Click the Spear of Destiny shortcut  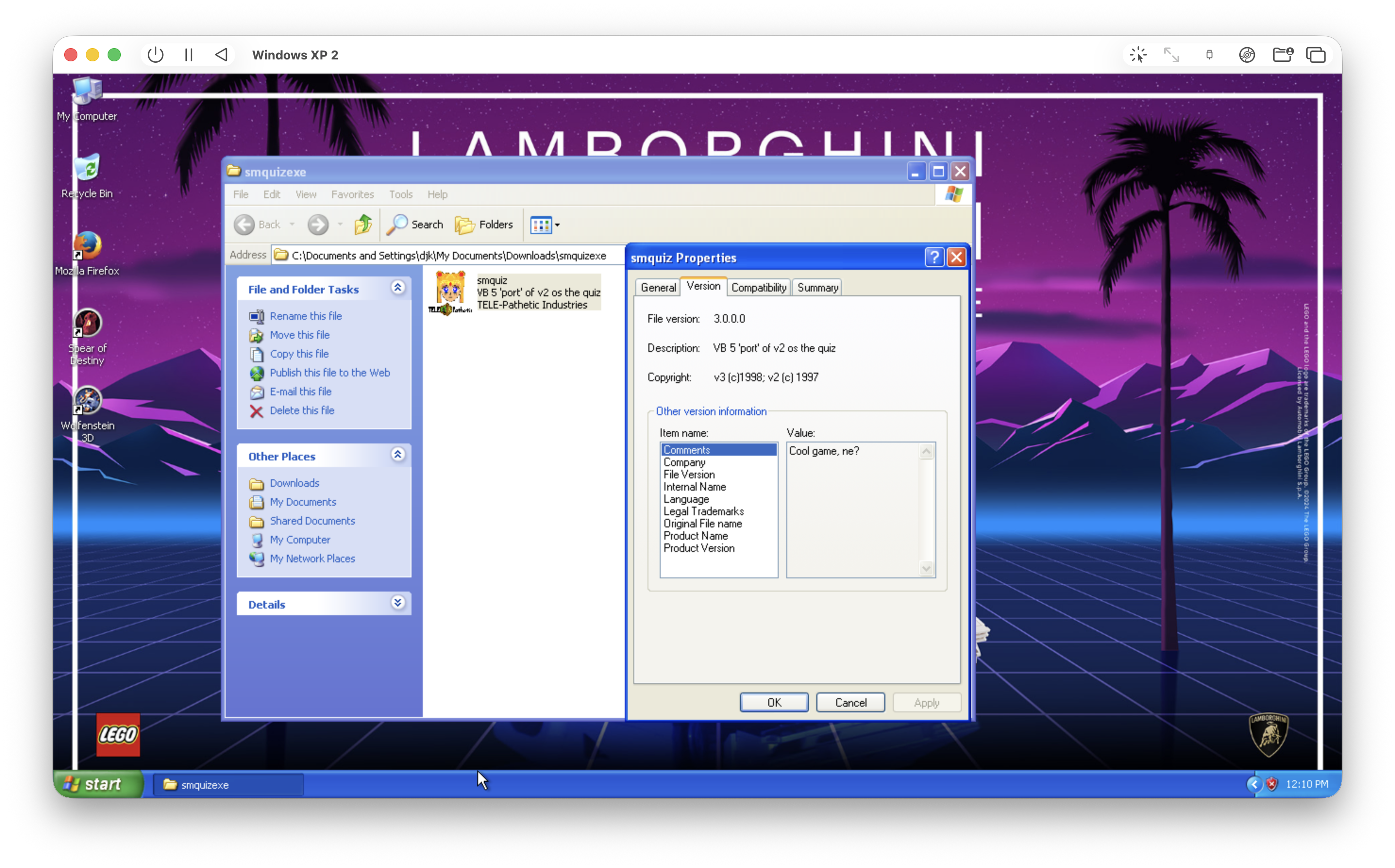87,324
